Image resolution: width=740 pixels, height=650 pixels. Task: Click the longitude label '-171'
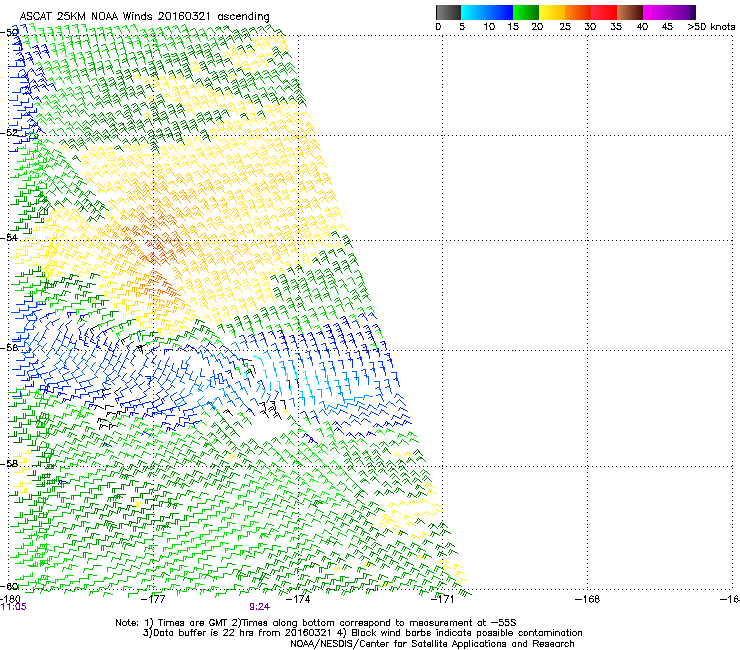coord(442,599)
